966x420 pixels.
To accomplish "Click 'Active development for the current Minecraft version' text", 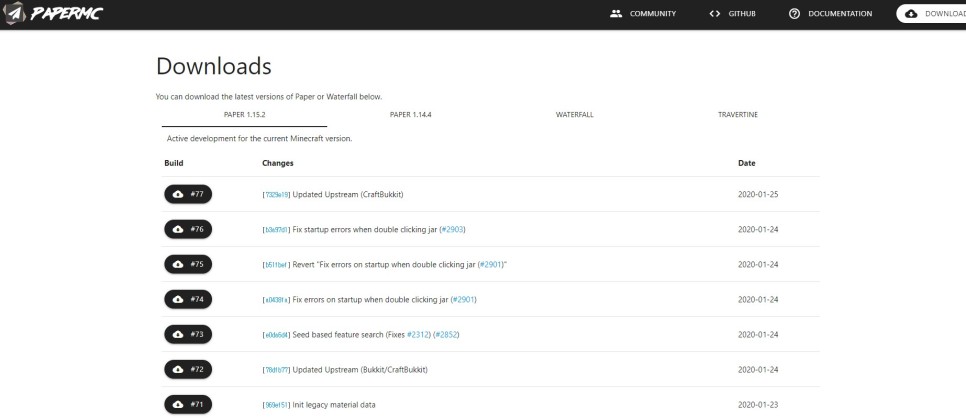I will coord(259,139).
